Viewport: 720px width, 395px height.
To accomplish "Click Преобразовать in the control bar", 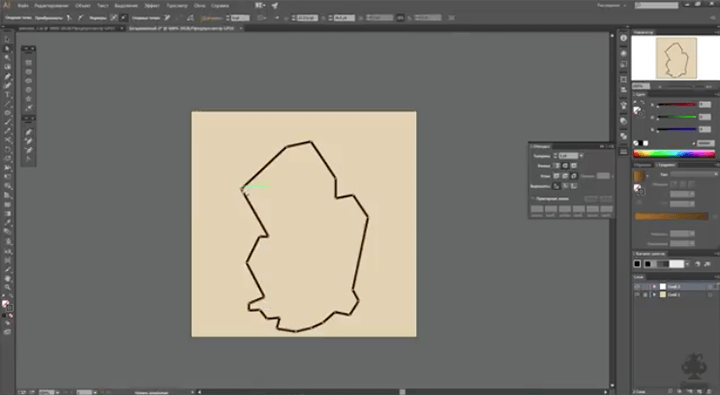I will click(x=48, y=18).
